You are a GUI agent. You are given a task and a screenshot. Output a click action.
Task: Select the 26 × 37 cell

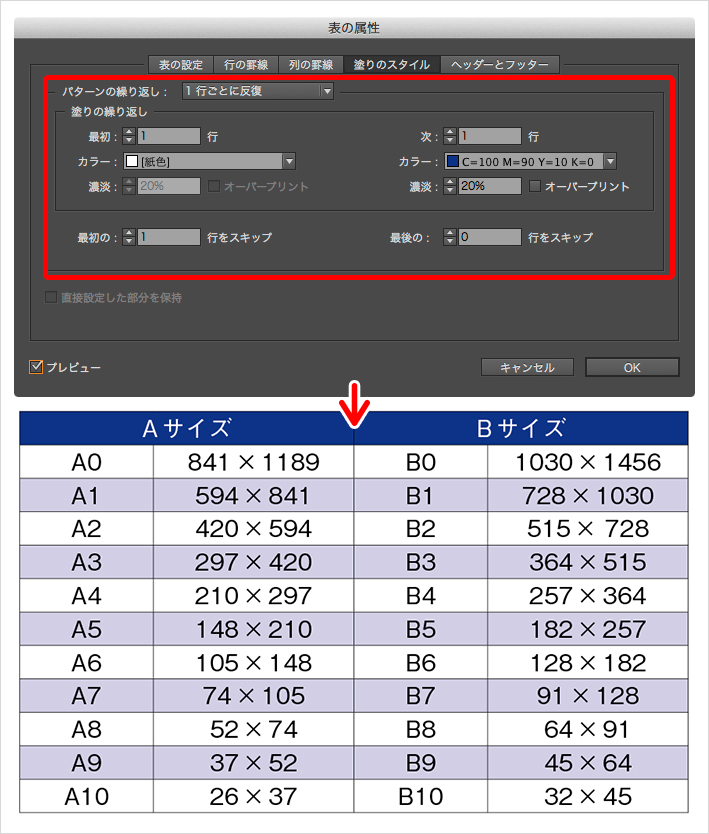[253, 796]
